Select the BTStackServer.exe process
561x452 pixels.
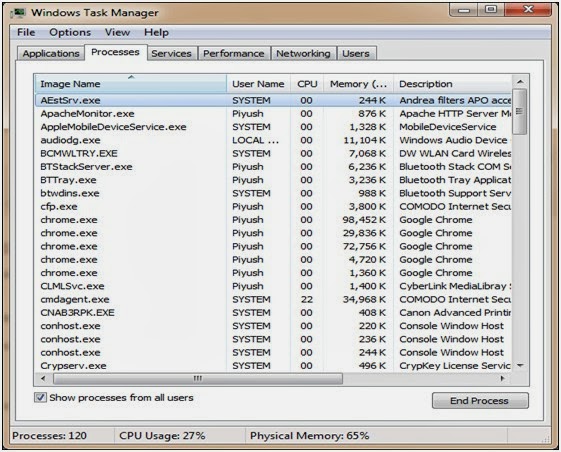[x=274, y=166]
